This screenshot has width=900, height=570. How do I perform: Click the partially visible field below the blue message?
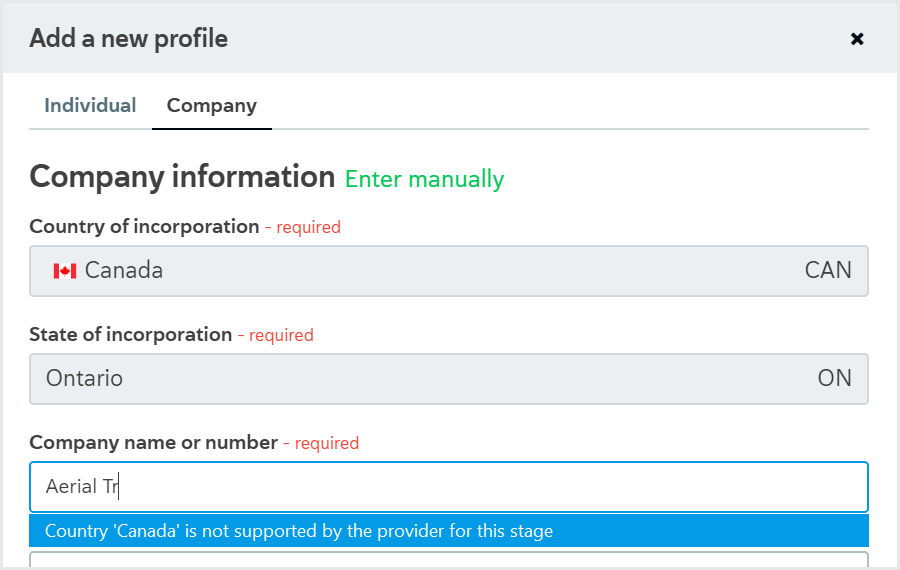(449, 560)
